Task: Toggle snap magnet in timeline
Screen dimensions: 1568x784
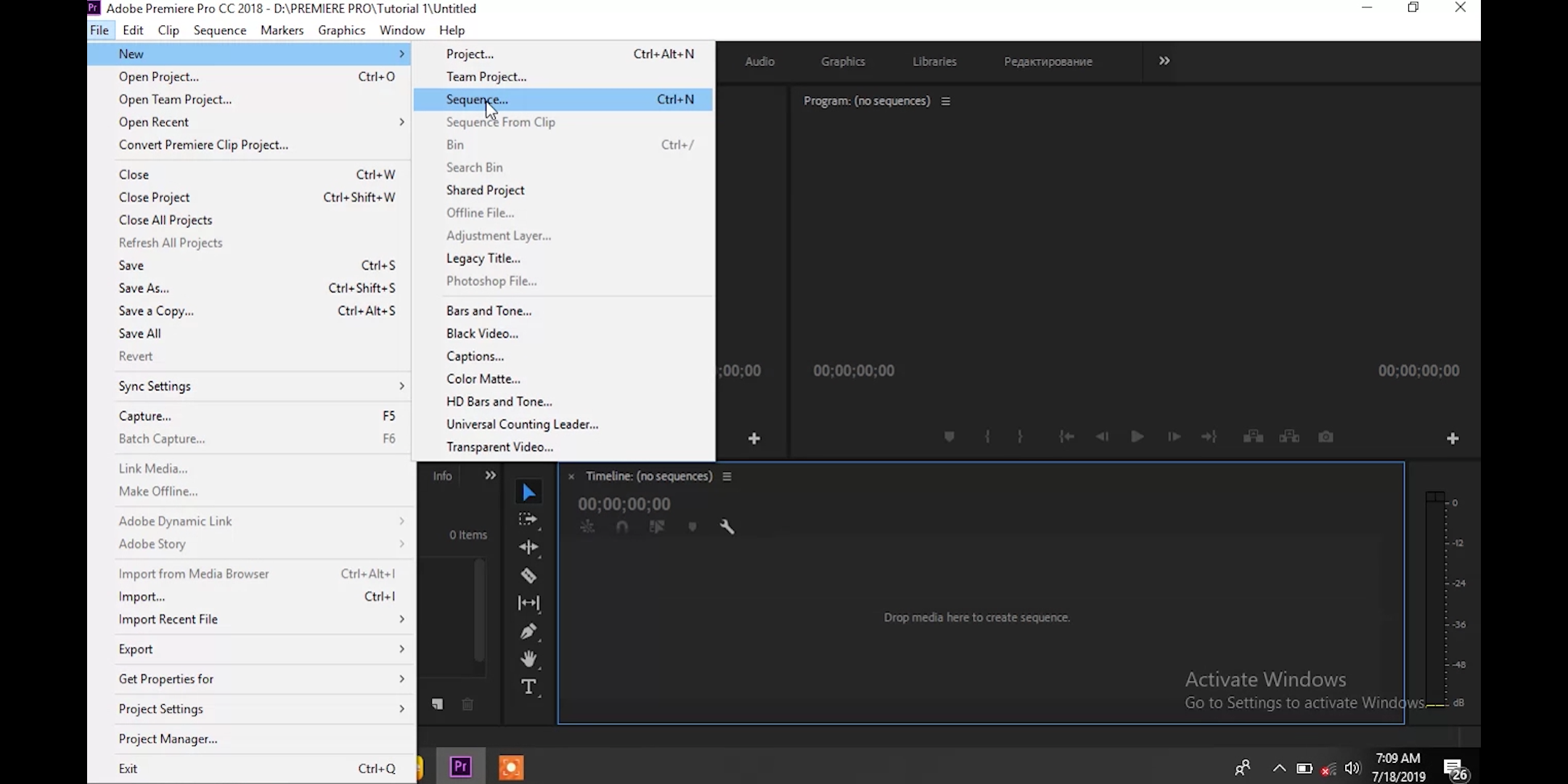Action: pyautogui.click(x=622, y=527)
